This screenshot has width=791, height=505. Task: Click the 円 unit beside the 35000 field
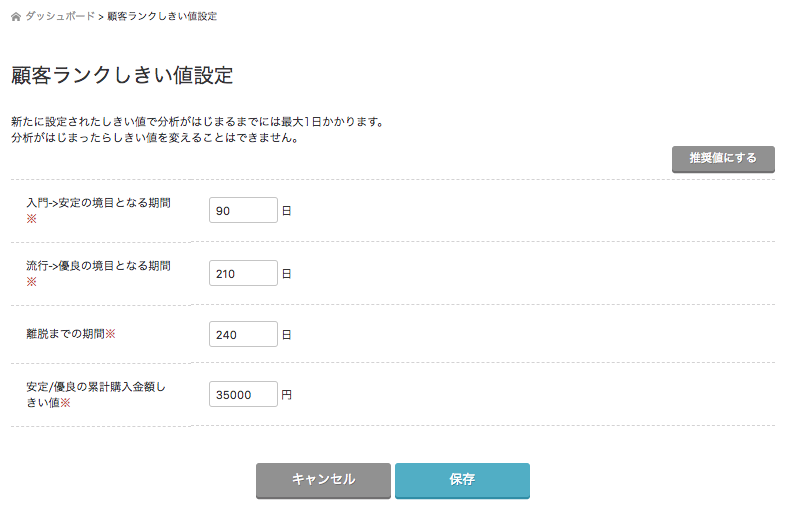click(x=286, y=394)
